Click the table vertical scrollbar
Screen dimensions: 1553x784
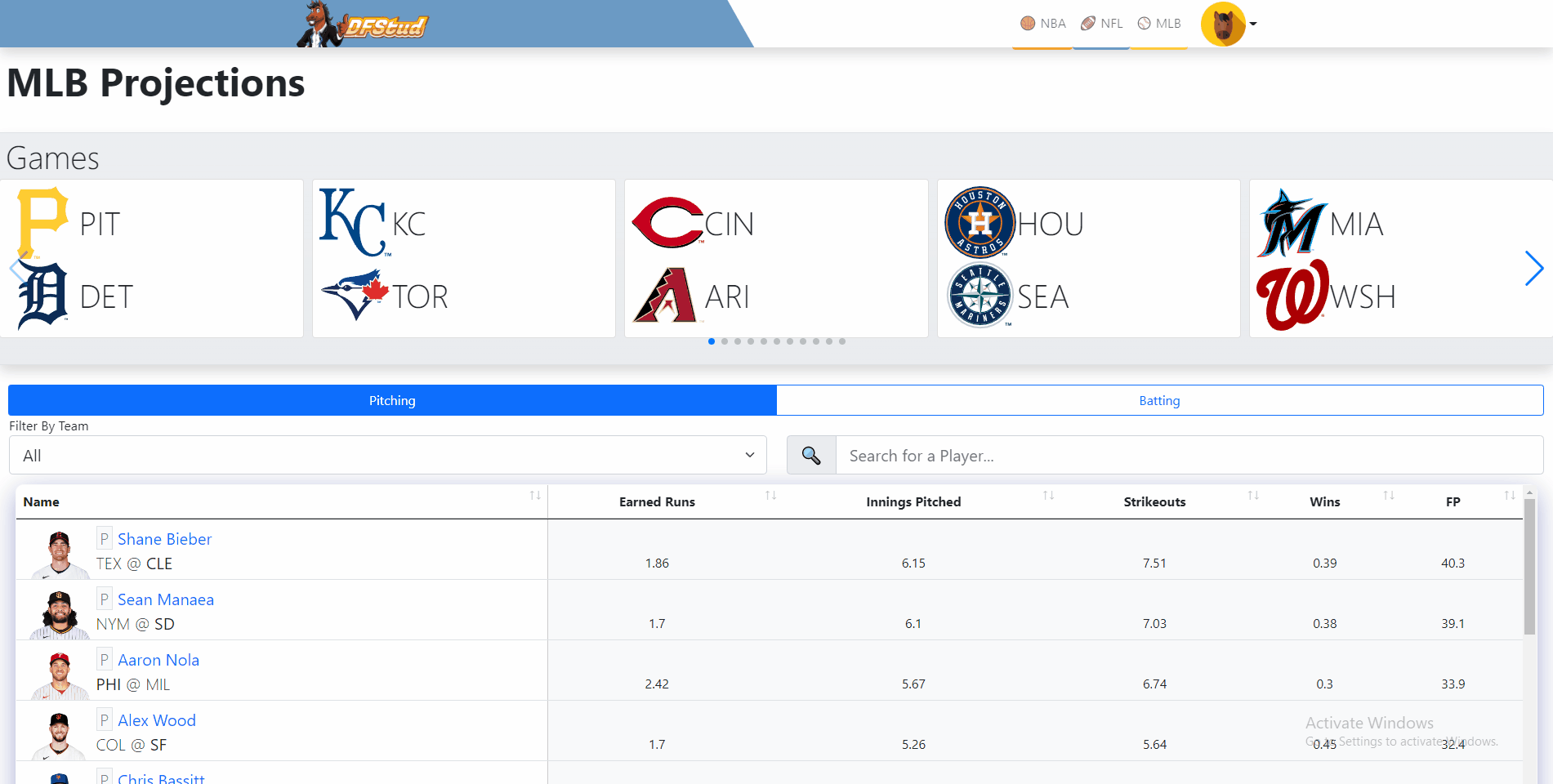pos(1529,567)
